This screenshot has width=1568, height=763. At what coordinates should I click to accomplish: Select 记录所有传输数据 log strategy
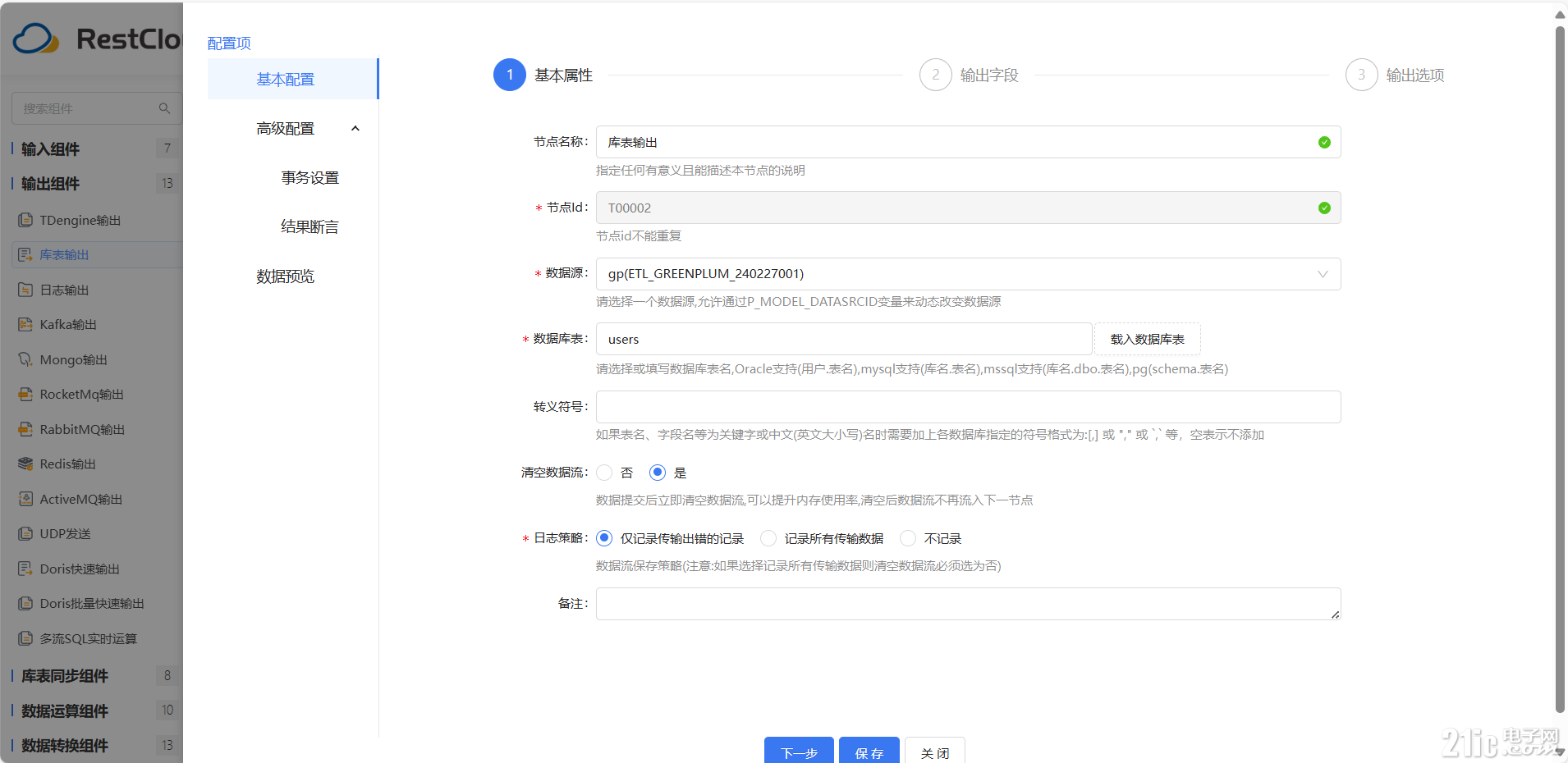pos(768,538)
